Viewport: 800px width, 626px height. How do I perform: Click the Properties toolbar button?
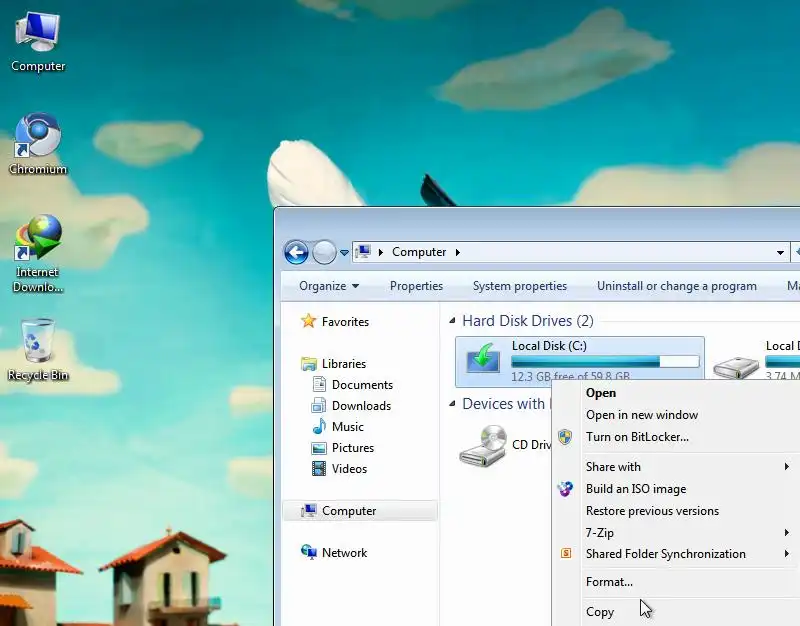(416, 286)
